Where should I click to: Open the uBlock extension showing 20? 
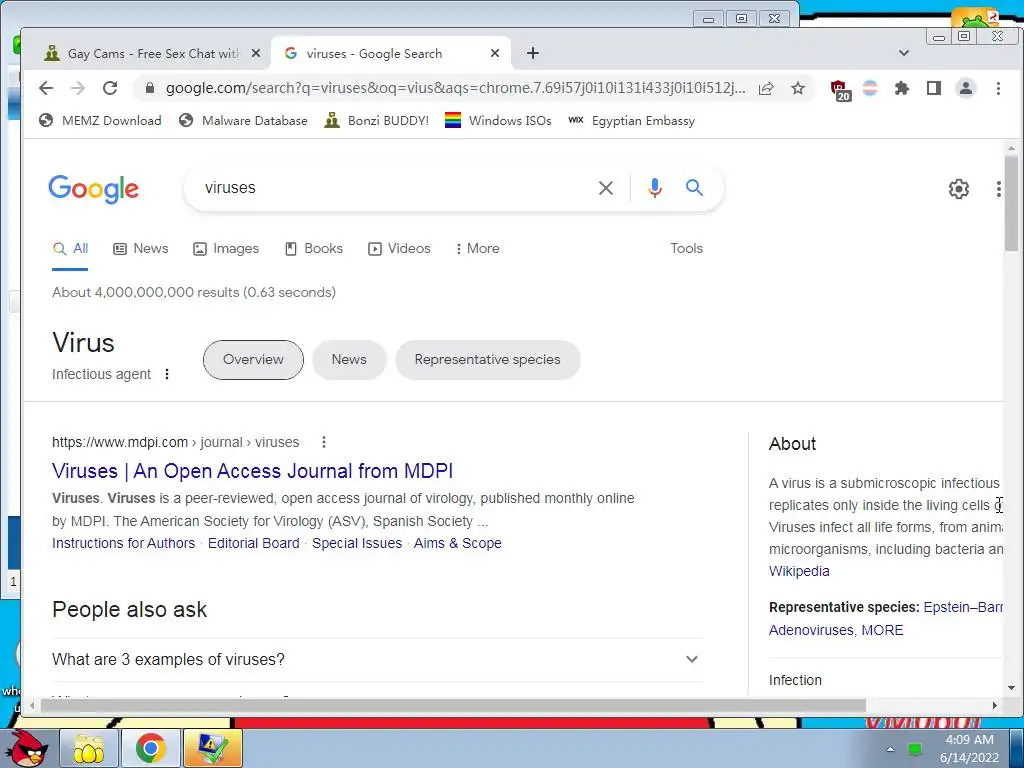pos(839,89)
